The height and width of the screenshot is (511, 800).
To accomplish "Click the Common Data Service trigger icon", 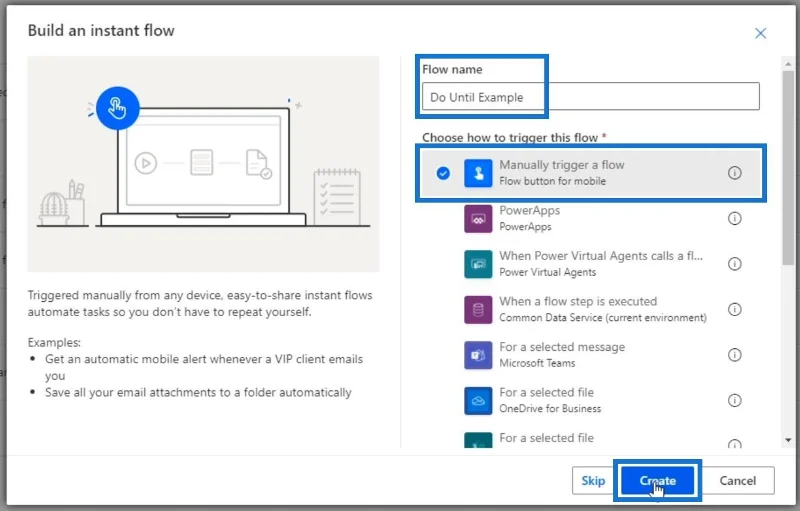I will pos(478,310).
